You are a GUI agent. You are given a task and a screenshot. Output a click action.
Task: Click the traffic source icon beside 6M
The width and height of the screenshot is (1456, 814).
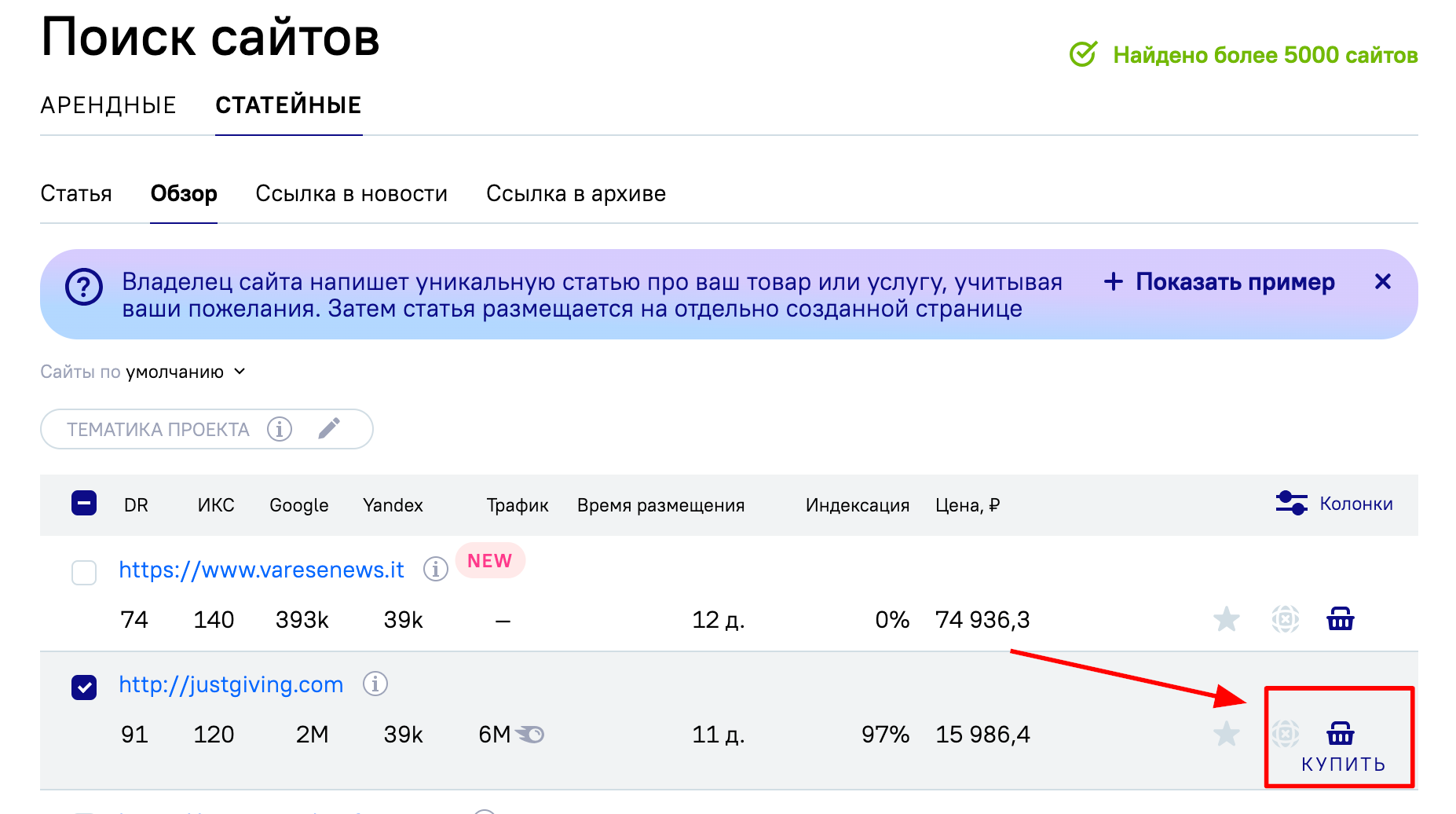tap(530, 735)
